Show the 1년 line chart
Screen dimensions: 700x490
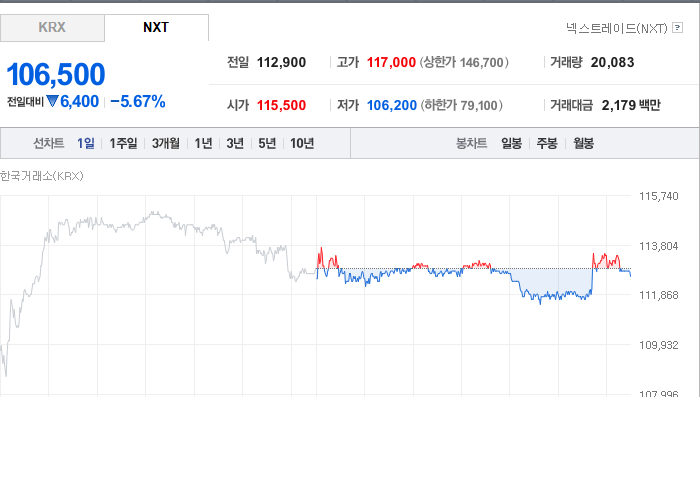coord(204,143)
